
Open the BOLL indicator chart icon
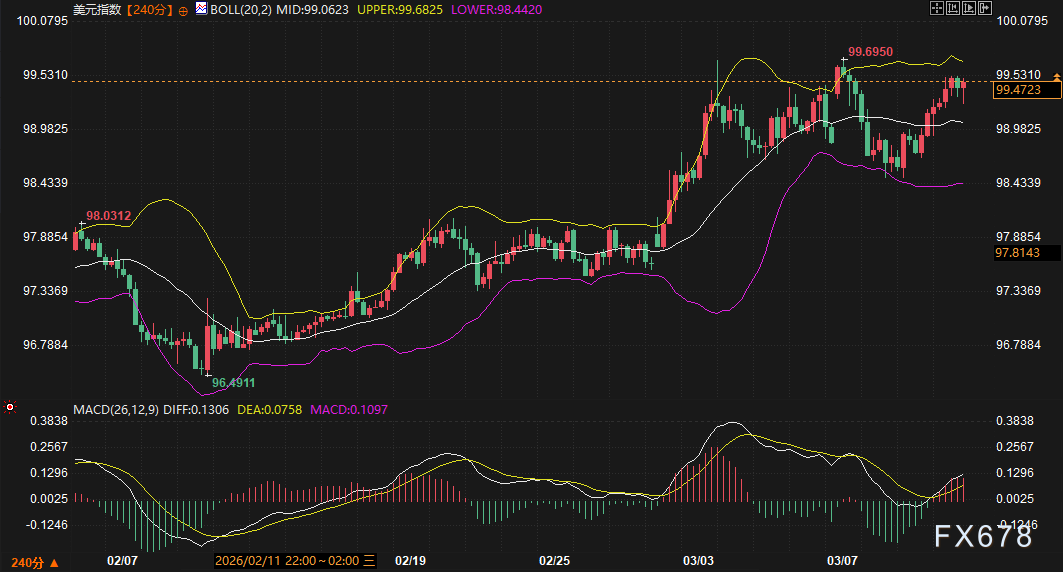coord(201,9)
